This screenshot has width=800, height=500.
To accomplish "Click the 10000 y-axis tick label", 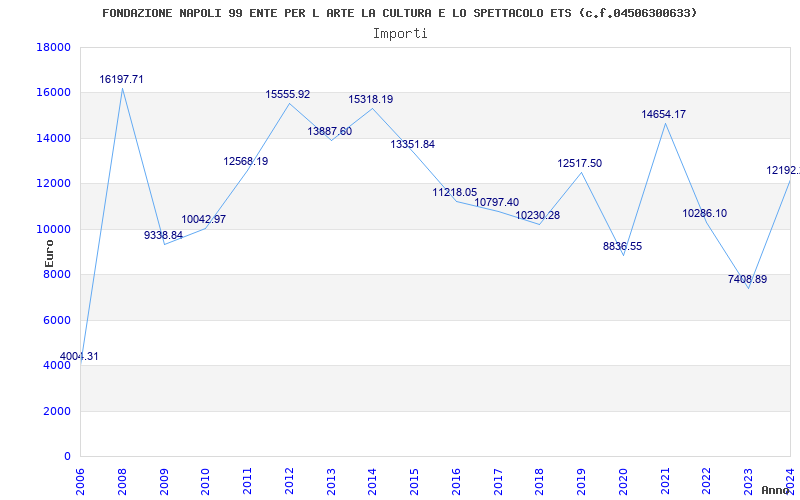I will click(x=54, y=229).
